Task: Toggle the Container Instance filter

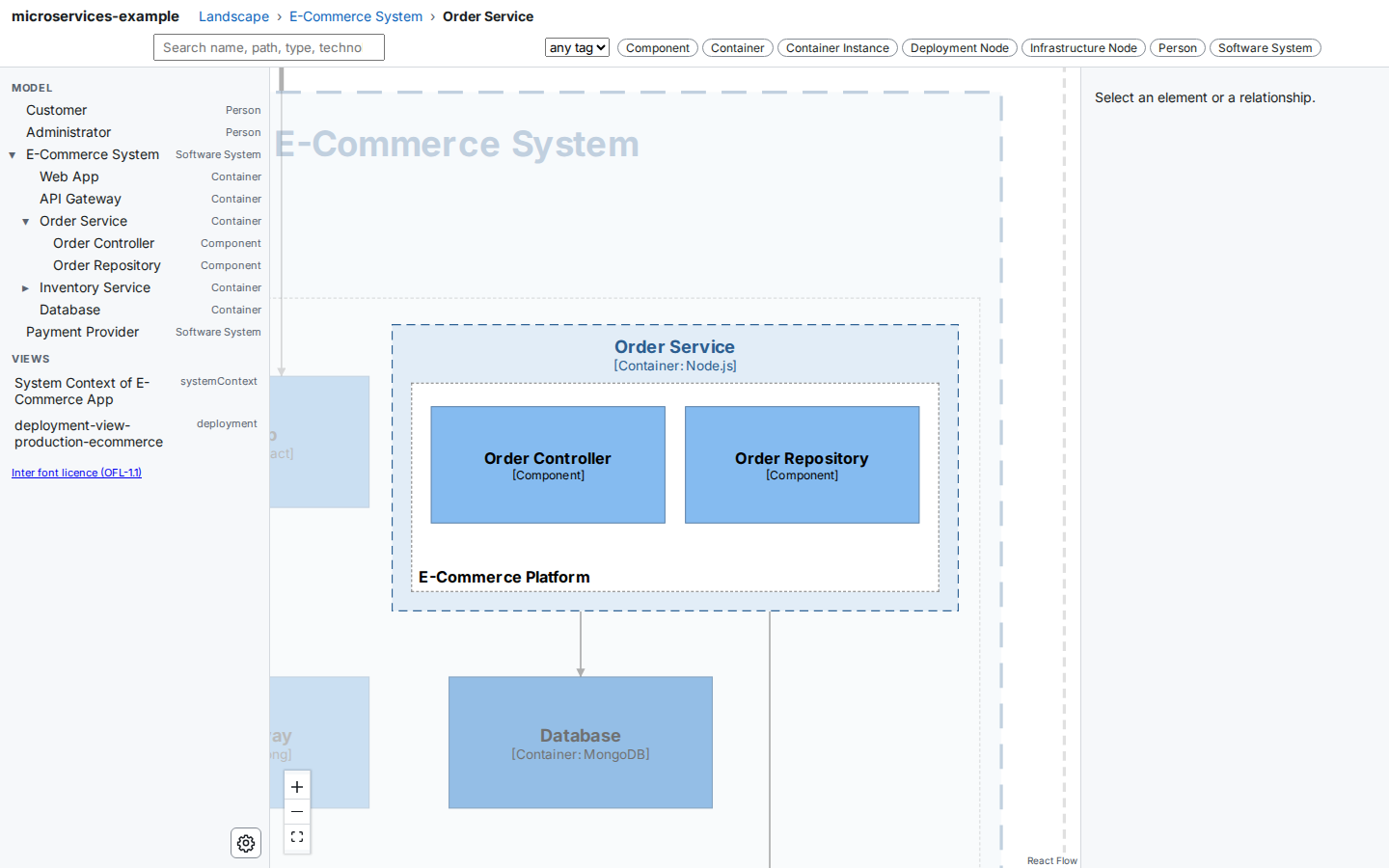Action: point(837,48)
